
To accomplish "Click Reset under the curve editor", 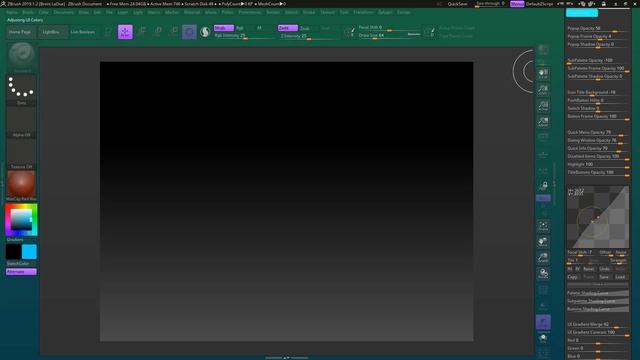I will click(589, 269).
